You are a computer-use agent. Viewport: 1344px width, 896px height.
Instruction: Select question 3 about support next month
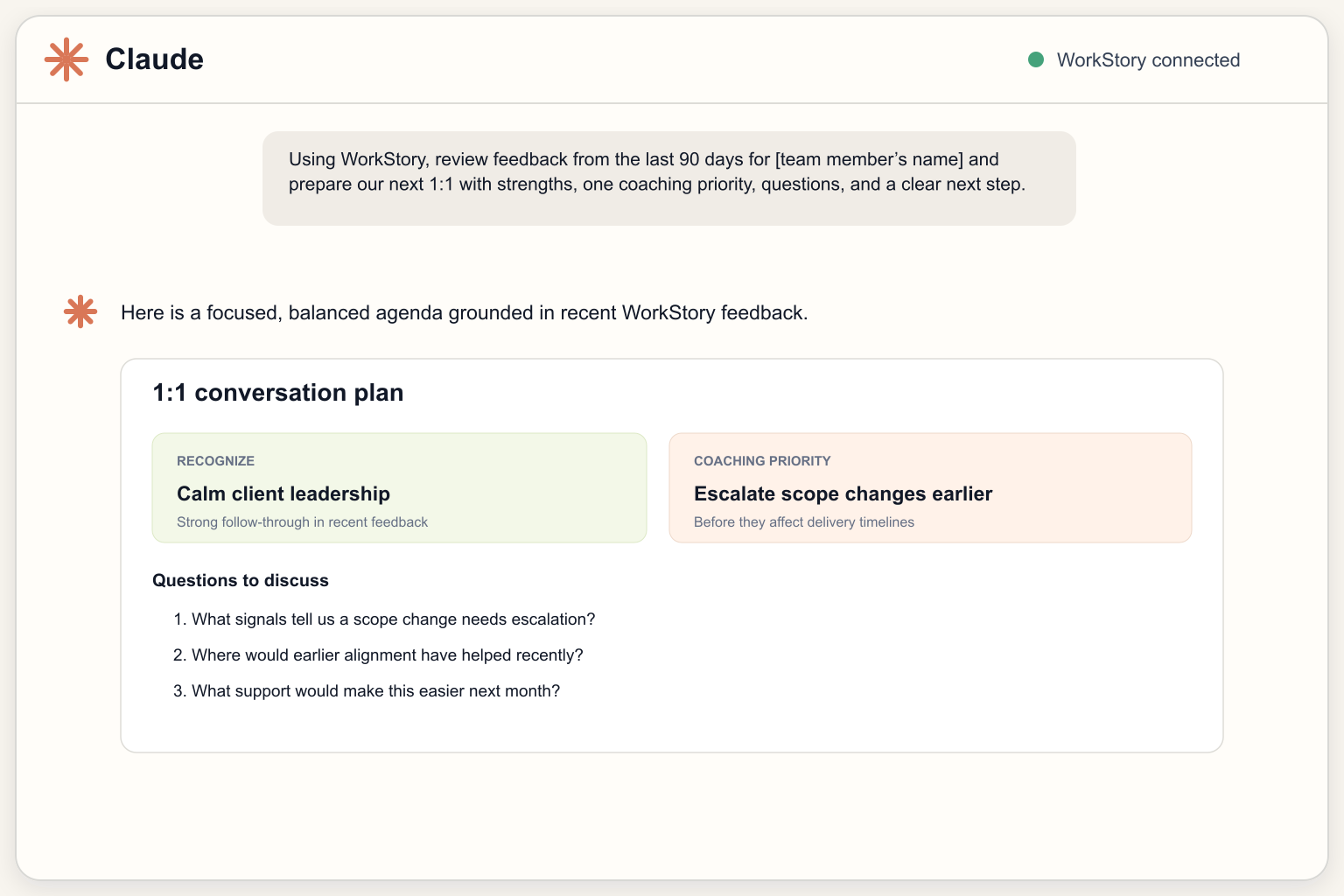click(367, 690)
